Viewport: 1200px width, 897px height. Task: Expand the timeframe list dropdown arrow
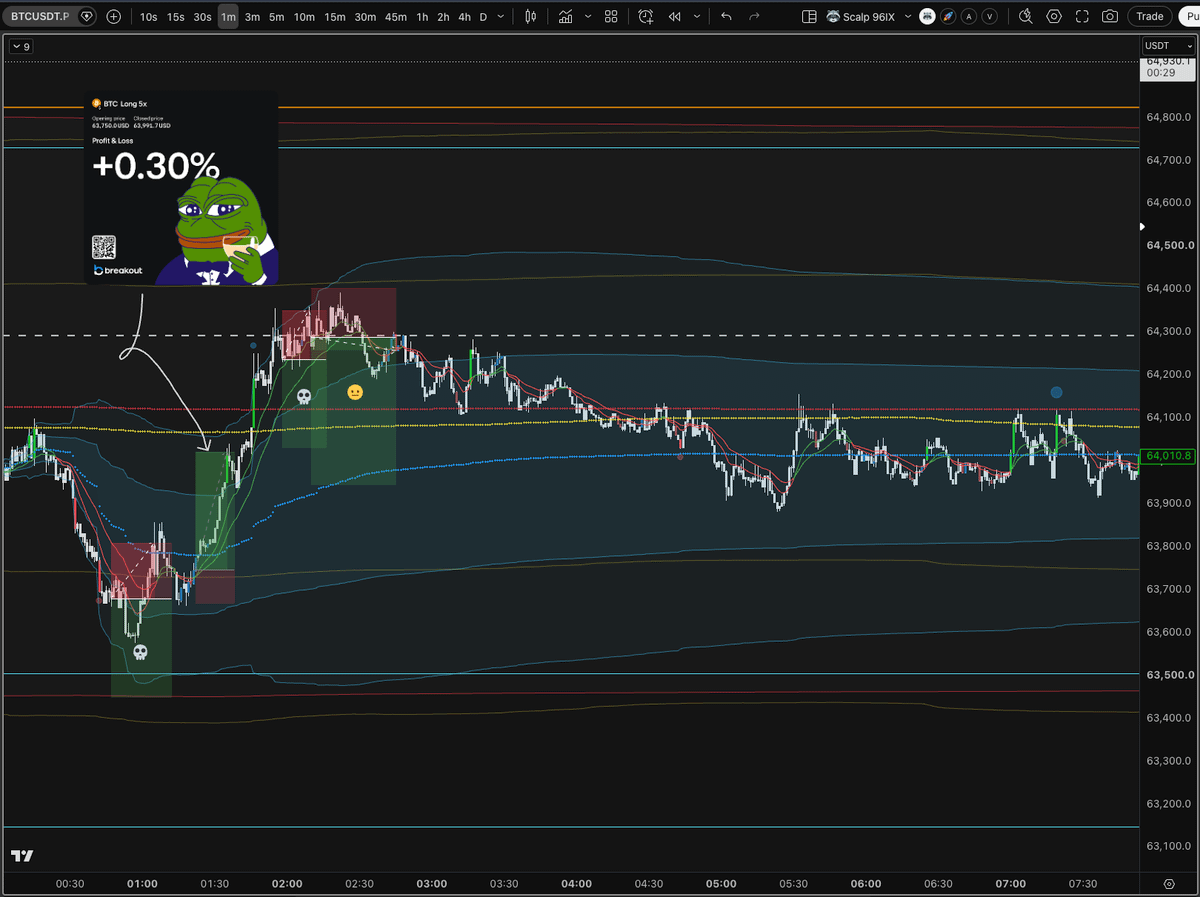pyautogui.click(x=502, y=16)
